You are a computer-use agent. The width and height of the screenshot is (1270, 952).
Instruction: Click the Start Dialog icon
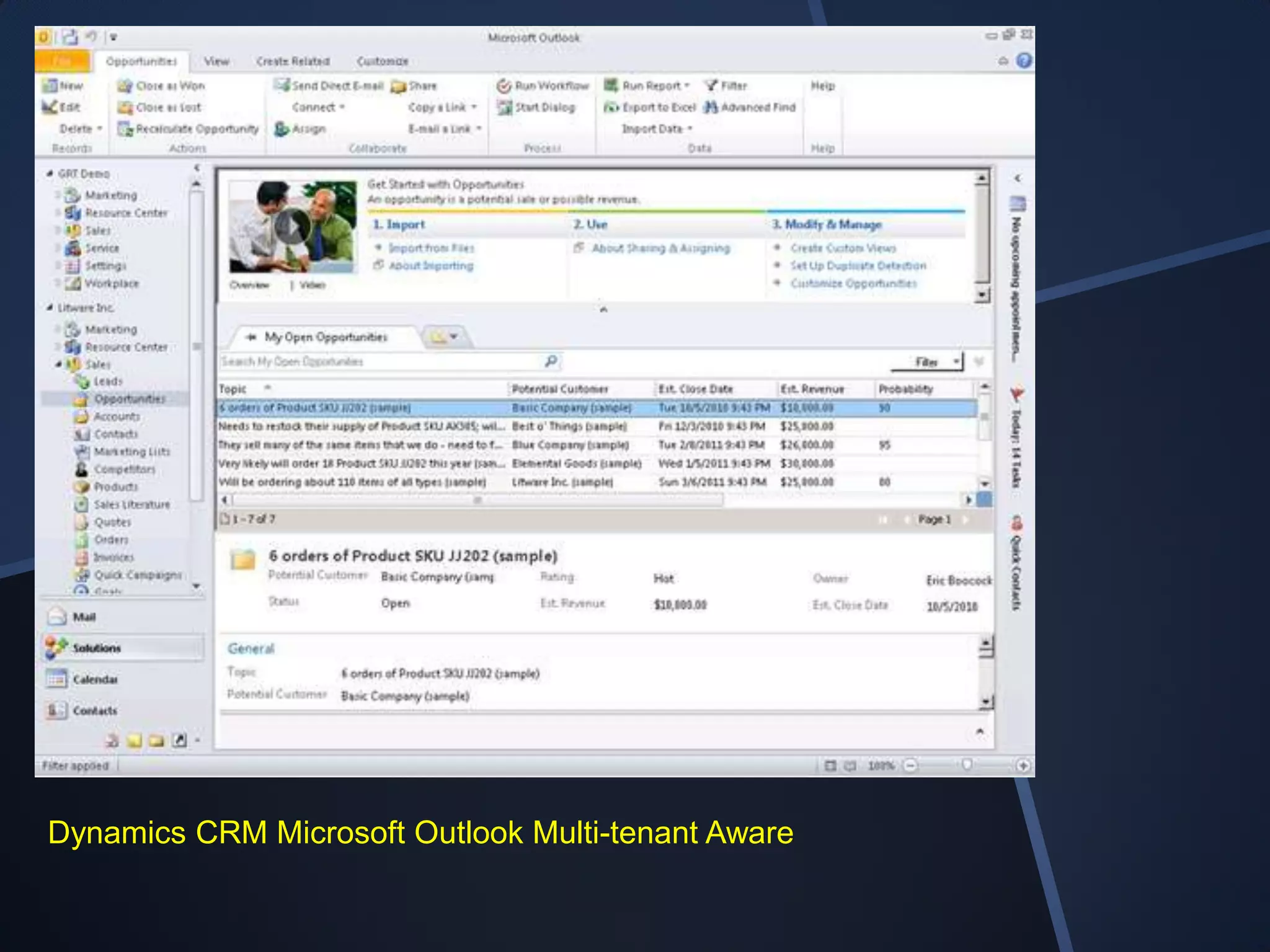pyautogui.click(x=504, y=107)
